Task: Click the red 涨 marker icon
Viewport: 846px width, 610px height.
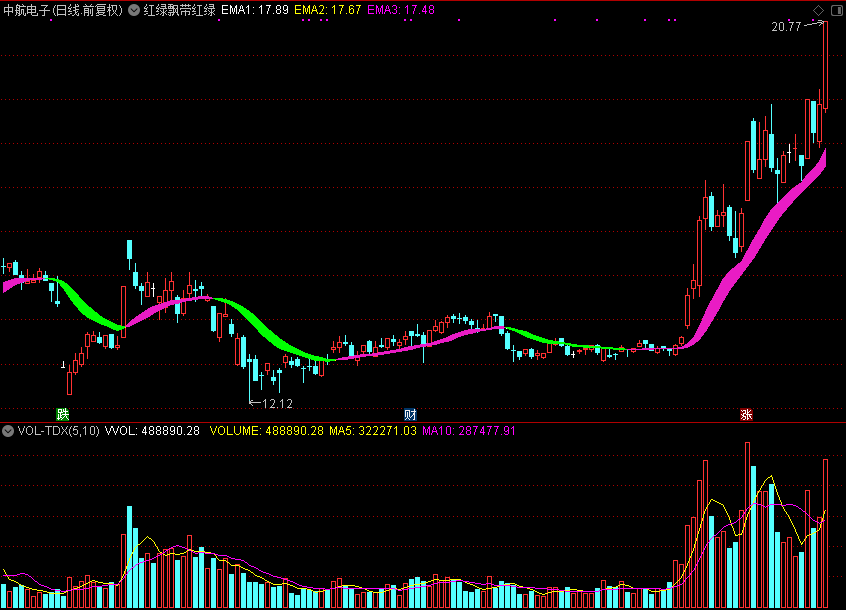Action: point(746,414)
